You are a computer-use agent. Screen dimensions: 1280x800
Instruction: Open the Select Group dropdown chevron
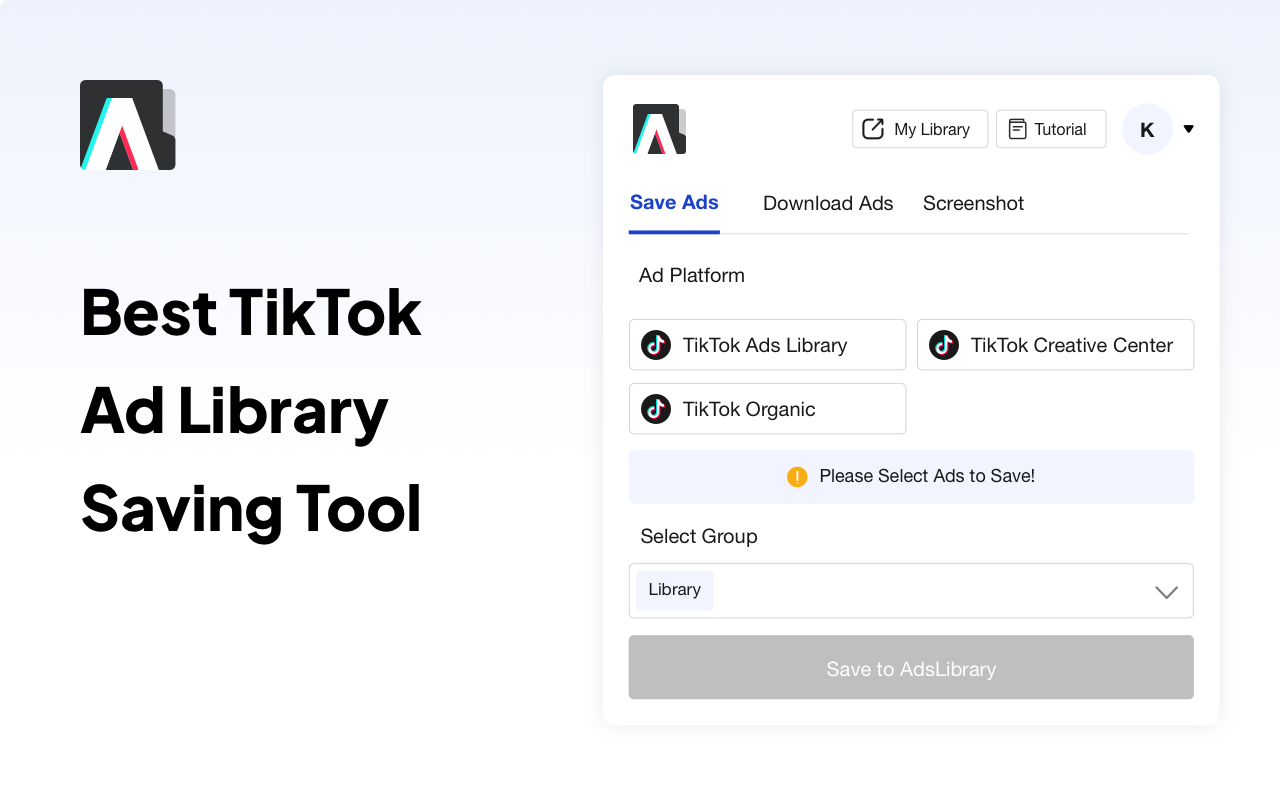tap(1166, 592)
